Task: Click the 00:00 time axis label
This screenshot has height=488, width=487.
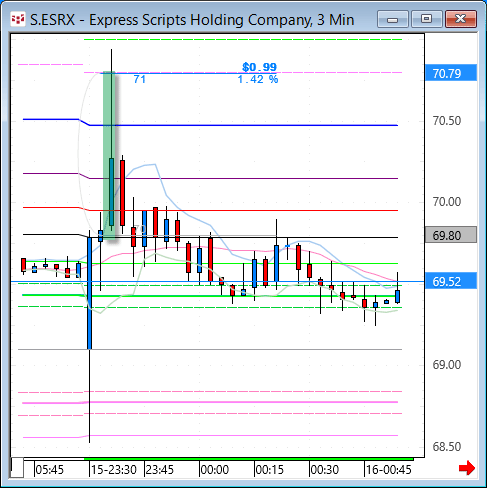Action: point(215,470)
